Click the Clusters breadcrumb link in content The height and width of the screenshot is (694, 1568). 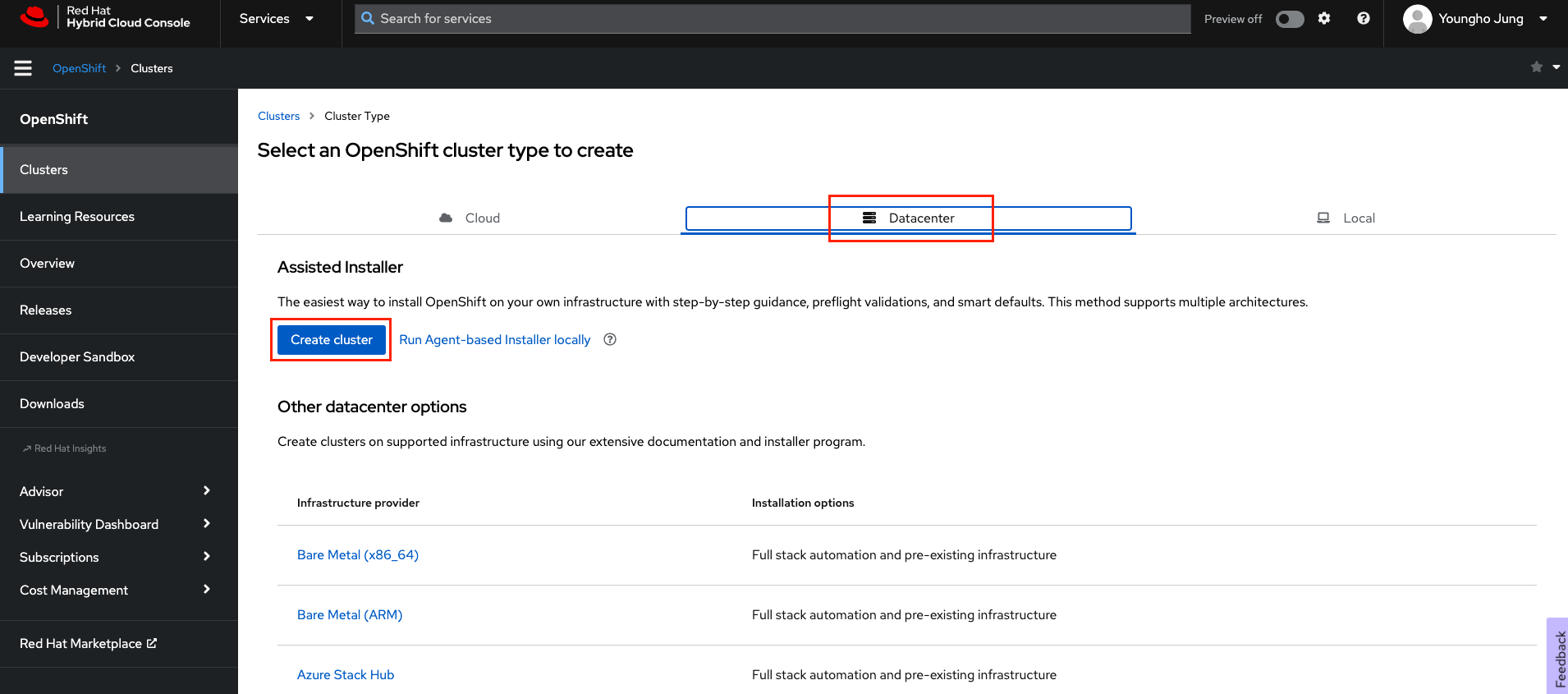[x=279, y=116]
